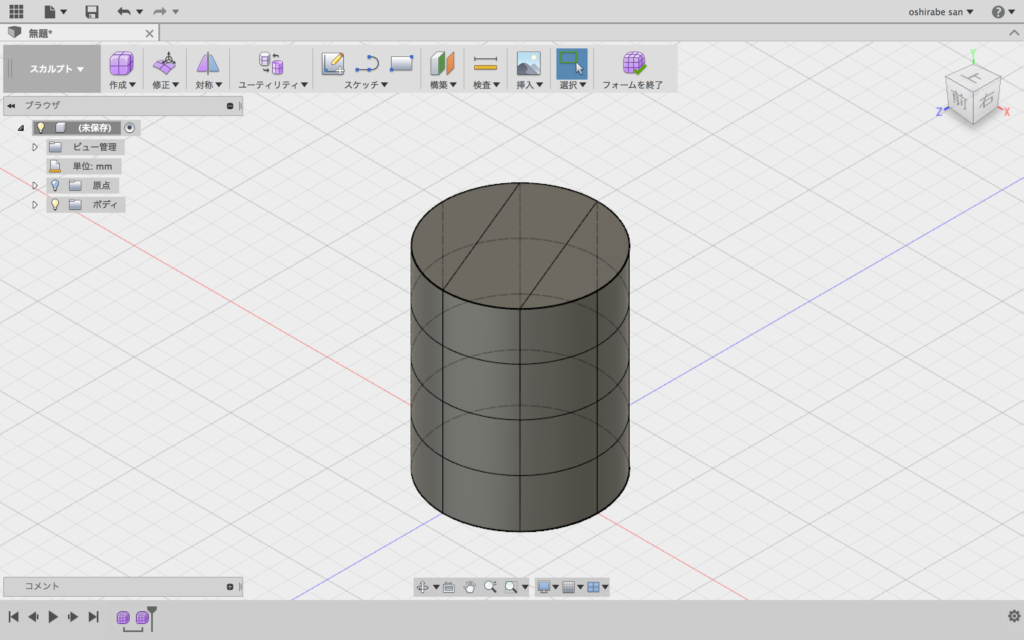Expand the ボディ tree node

pyautogui.click(x=35, y=204)
